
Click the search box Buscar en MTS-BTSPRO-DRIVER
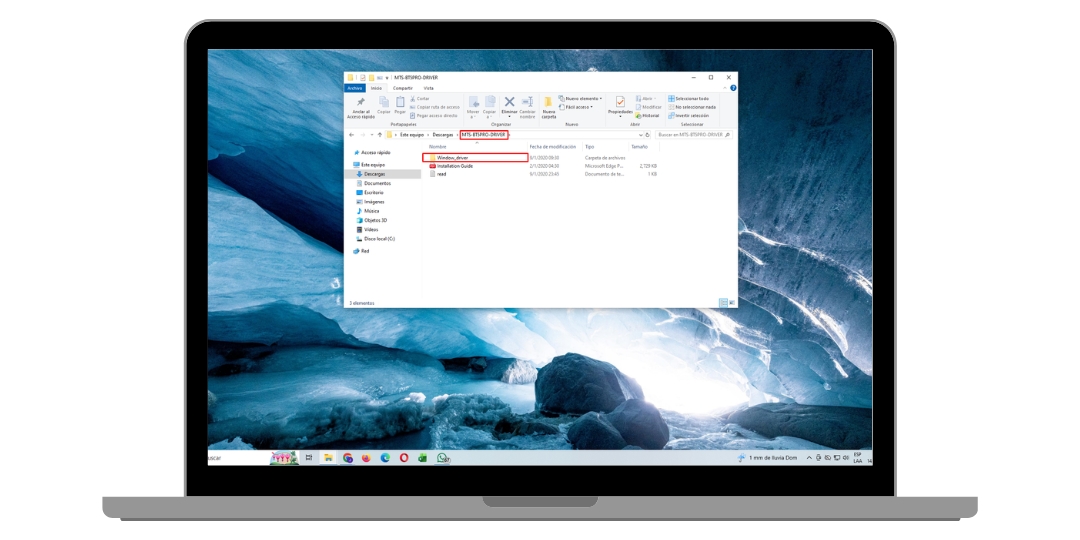(x=690, y=134)
